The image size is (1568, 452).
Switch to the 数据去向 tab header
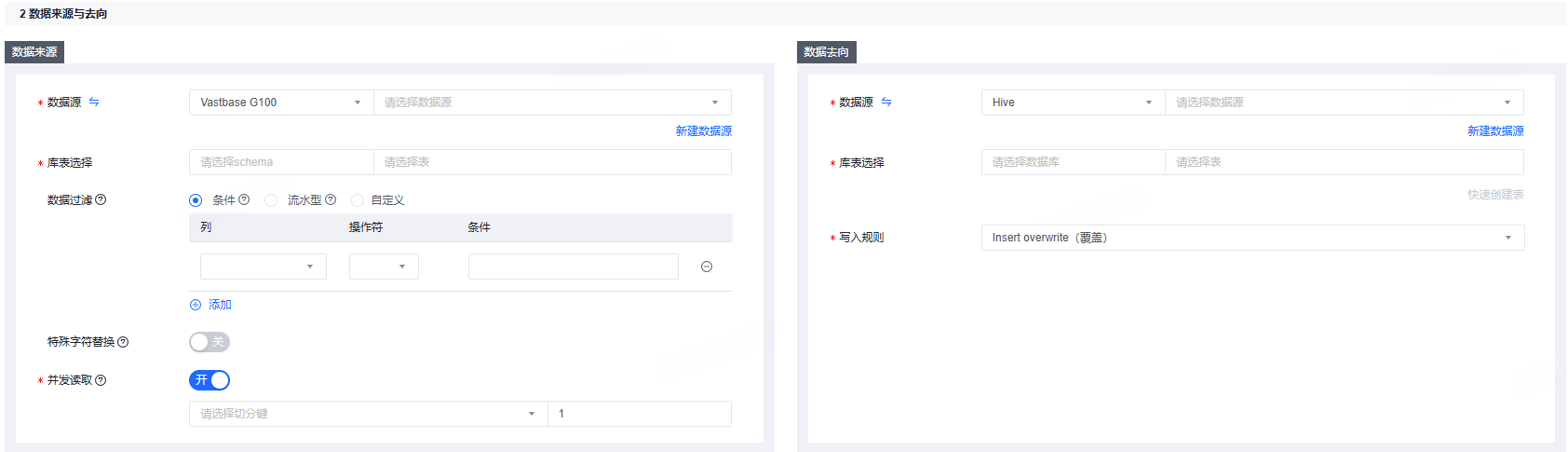(827, 52)
